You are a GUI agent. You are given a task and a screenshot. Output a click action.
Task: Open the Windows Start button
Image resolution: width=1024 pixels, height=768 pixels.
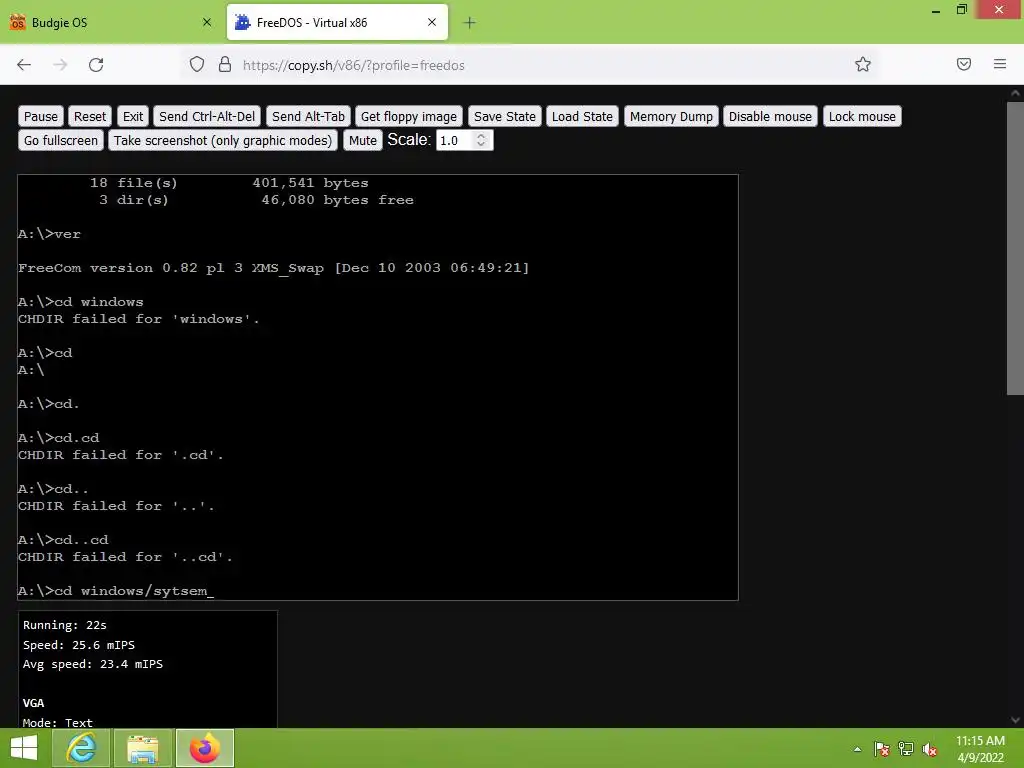[x=24, y=748]
